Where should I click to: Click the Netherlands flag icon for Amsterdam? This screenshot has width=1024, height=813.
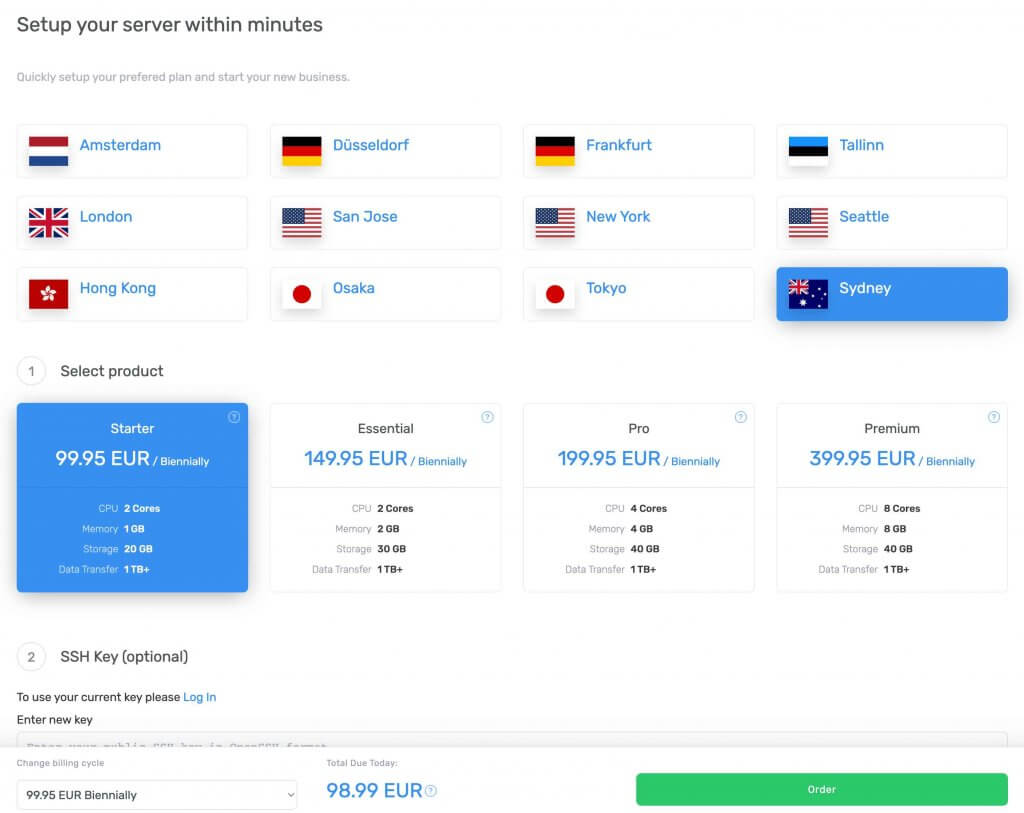[48, 151]
